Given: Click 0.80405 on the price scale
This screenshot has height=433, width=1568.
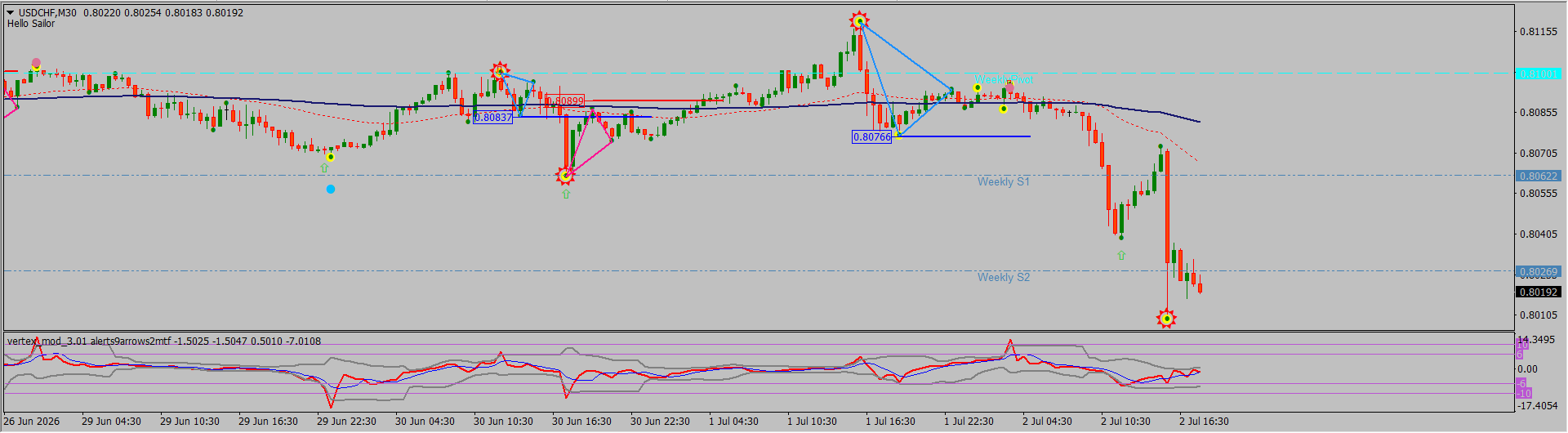Looking at the screenshot, I should point(1539,234).
